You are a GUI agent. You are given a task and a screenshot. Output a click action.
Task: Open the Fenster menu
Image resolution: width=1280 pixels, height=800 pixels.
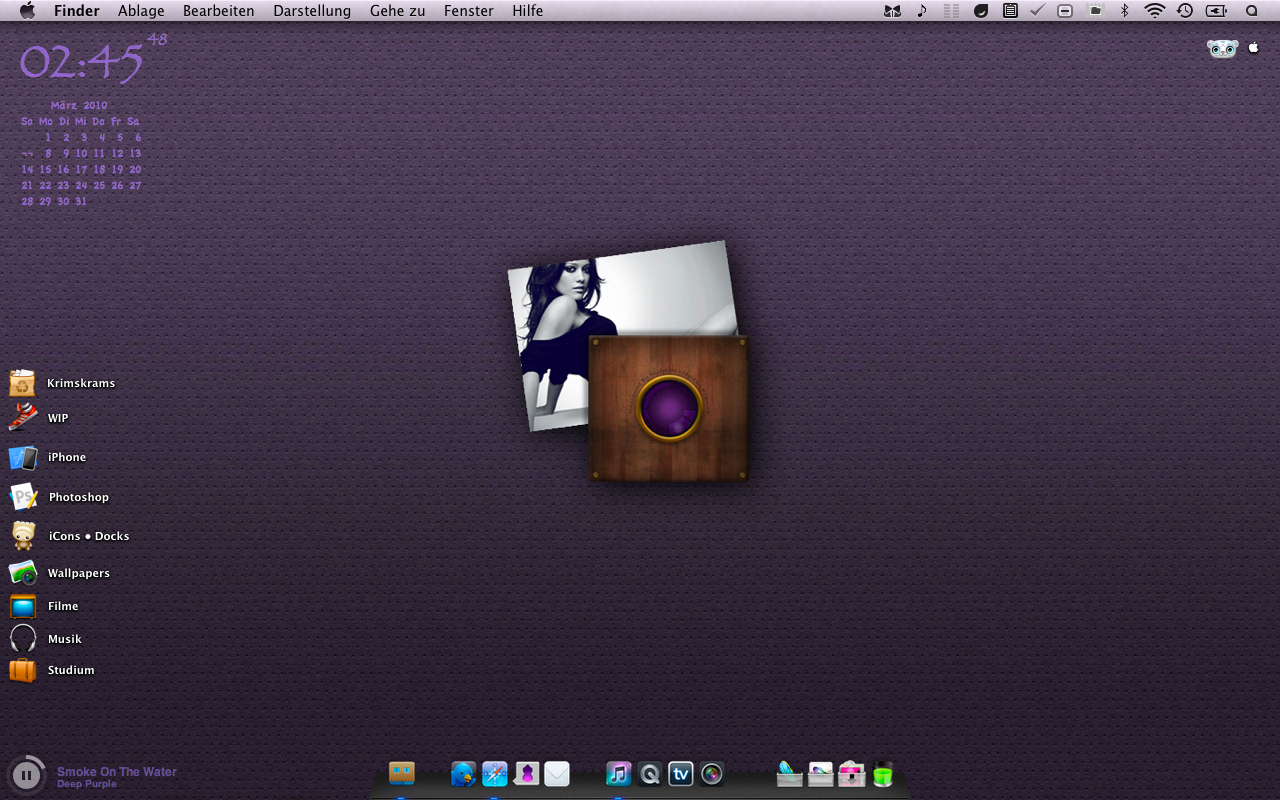(x=469, y=11)
